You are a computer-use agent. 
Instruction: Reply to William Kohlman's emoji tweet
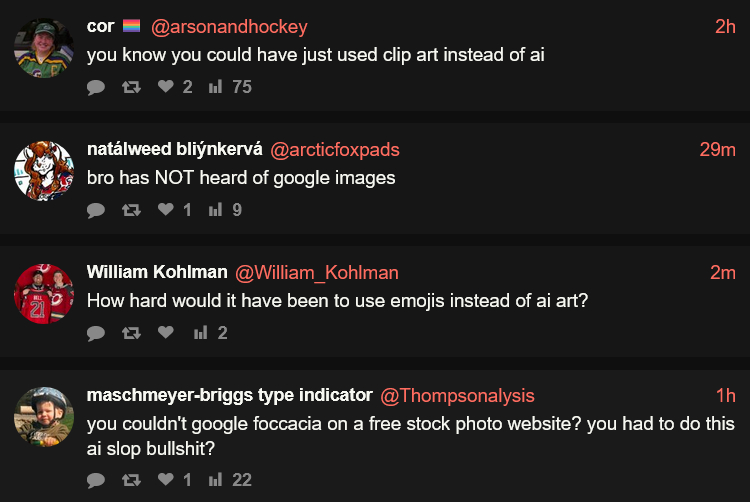coord(96,333)
